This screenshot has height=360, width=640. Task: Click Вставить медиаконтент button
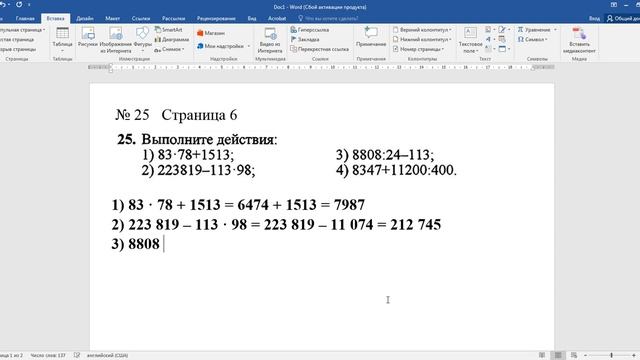tap(579, 40)
